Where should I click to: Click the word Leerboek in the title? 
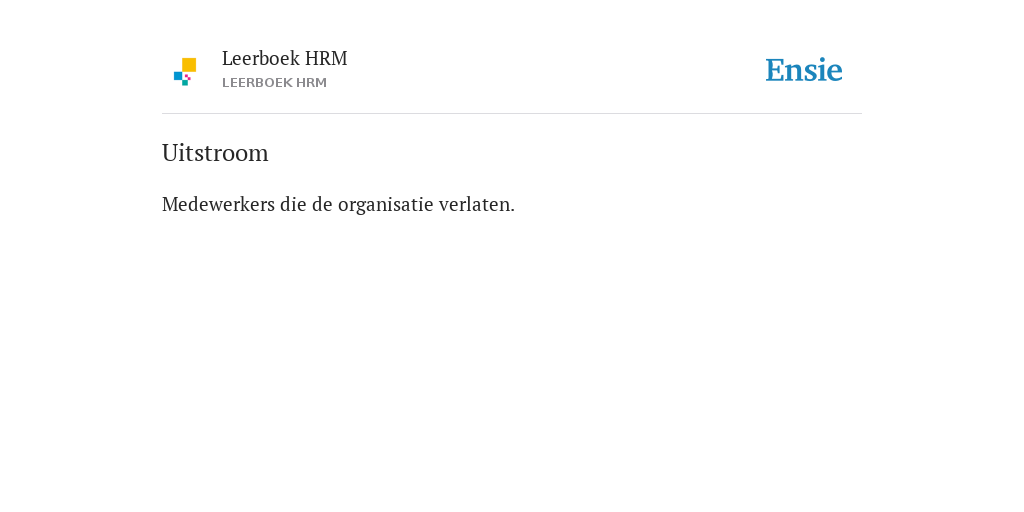click(261, 58)
